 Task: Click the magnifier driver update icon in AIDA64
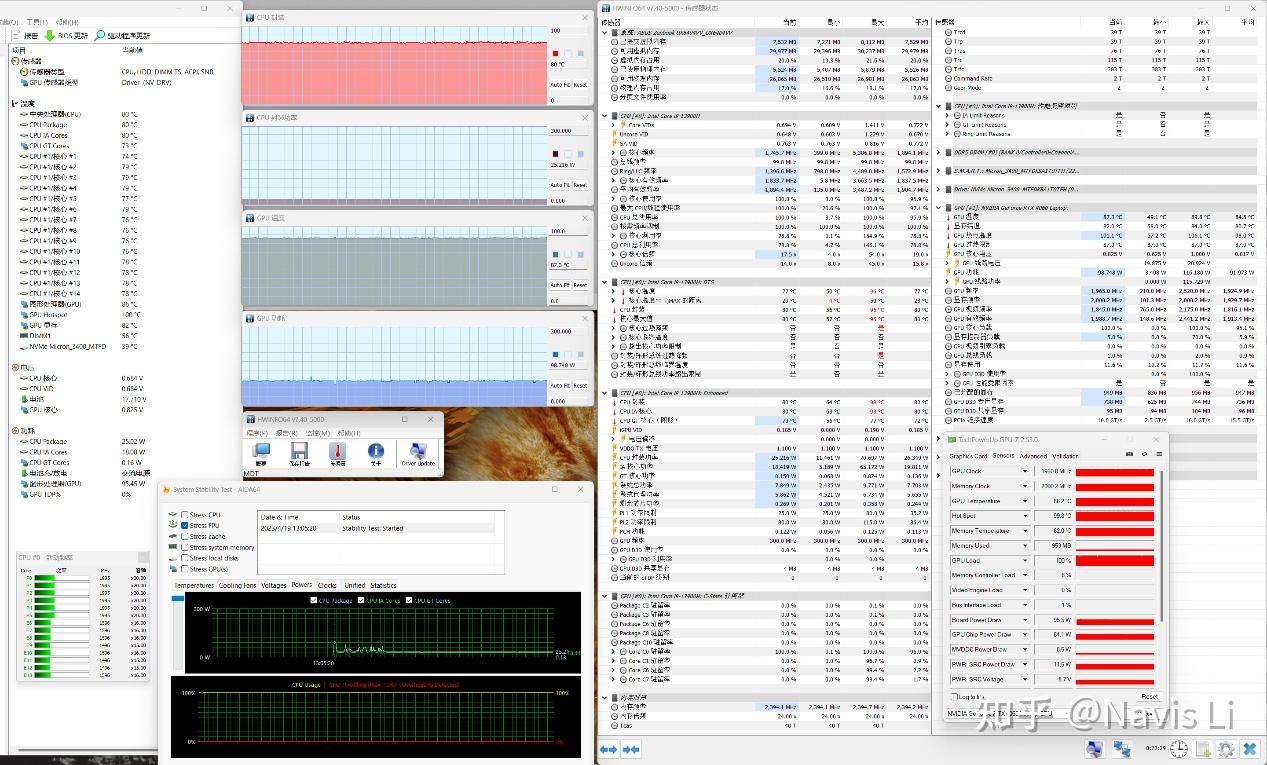click(x=99, y=35)
